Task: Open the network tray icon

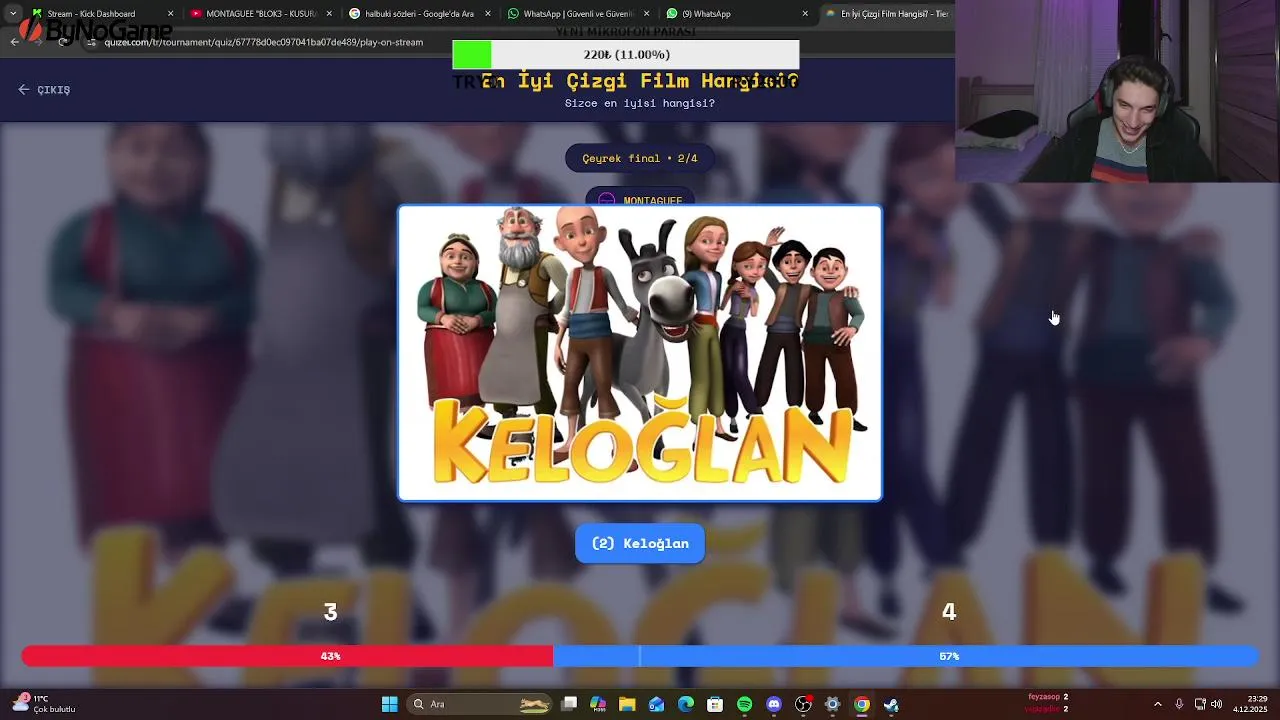Action: tap(1200, 704)
